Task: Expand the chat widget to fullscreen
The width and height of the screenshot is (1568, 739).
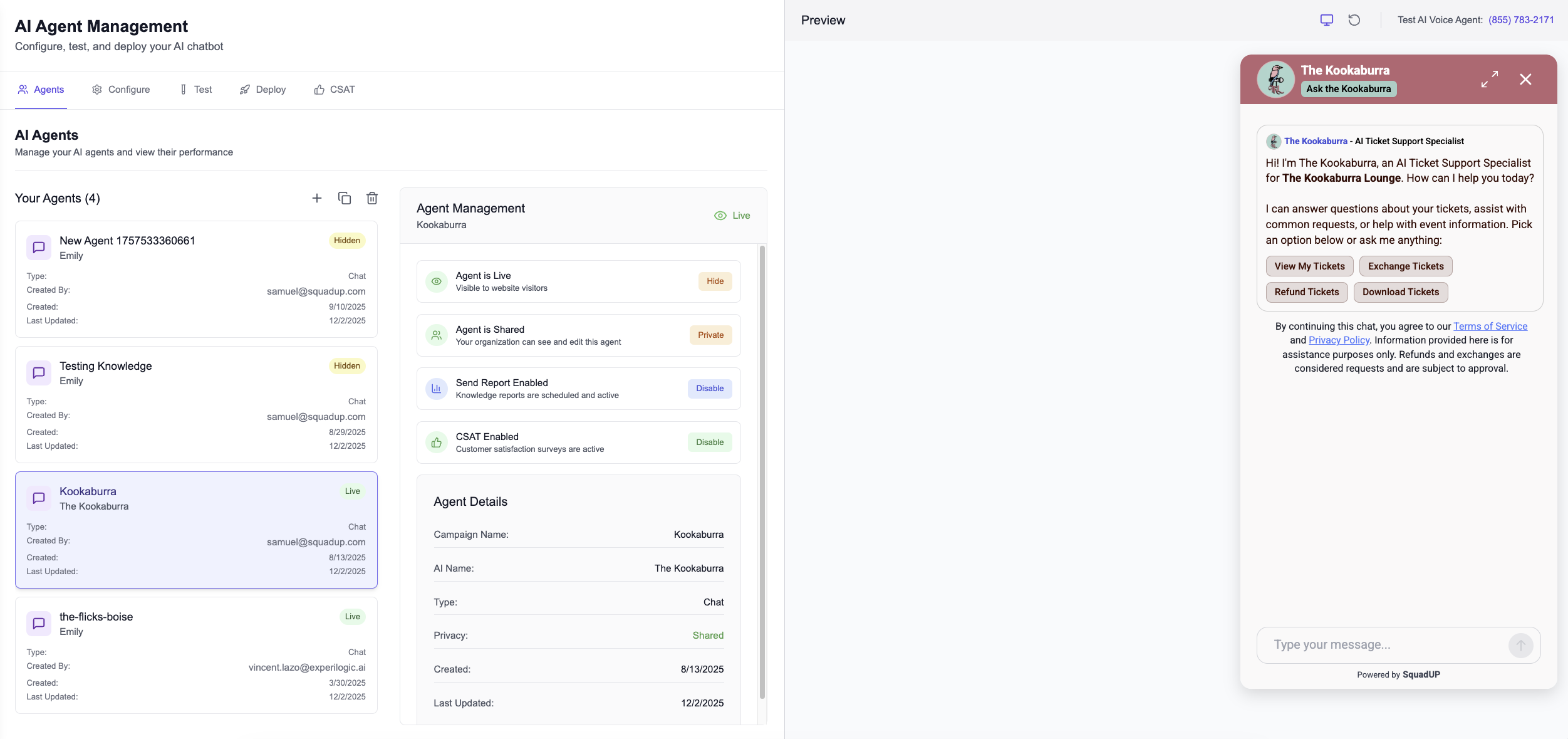Action: [x=1489, y=79]
